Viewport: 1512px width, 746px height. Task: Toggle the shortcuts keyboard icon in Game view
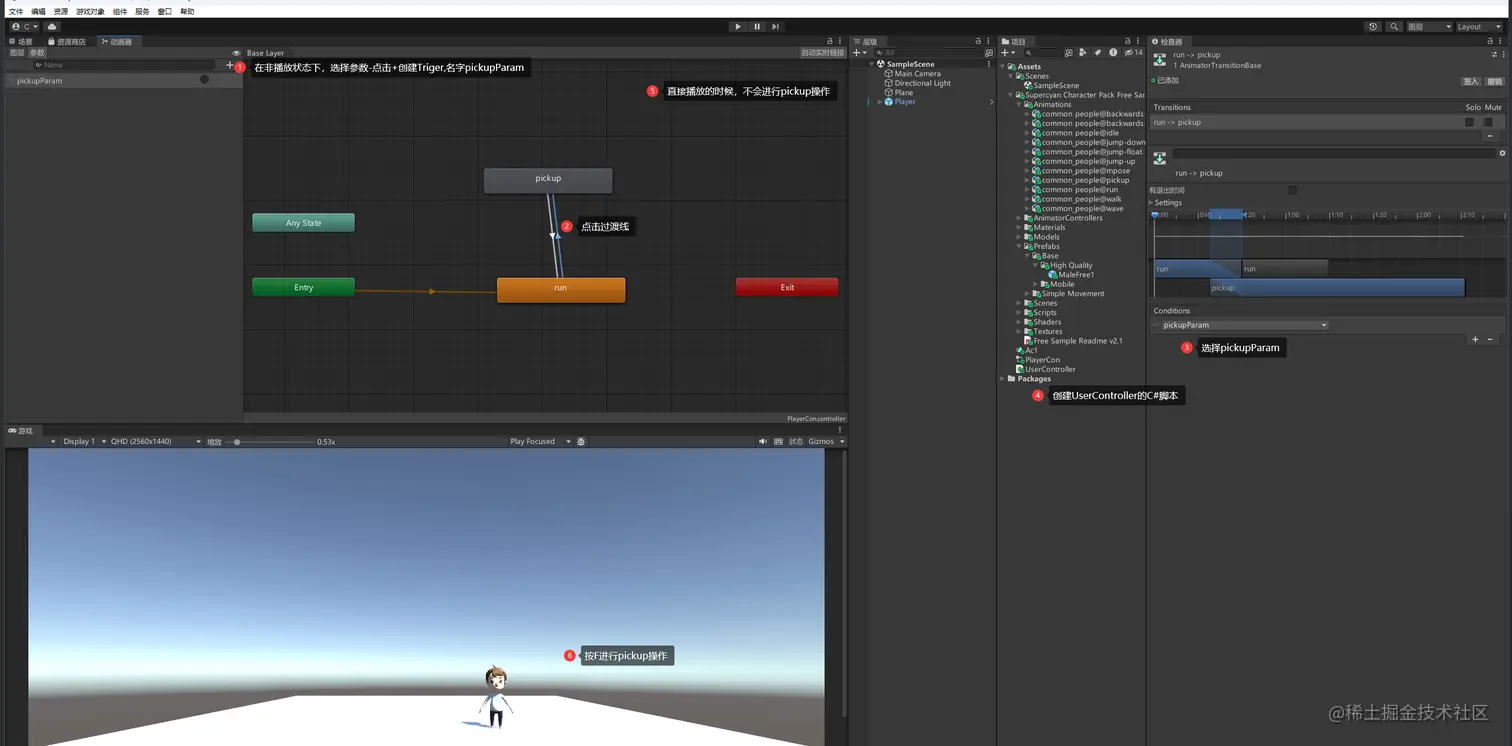(779, 441)
